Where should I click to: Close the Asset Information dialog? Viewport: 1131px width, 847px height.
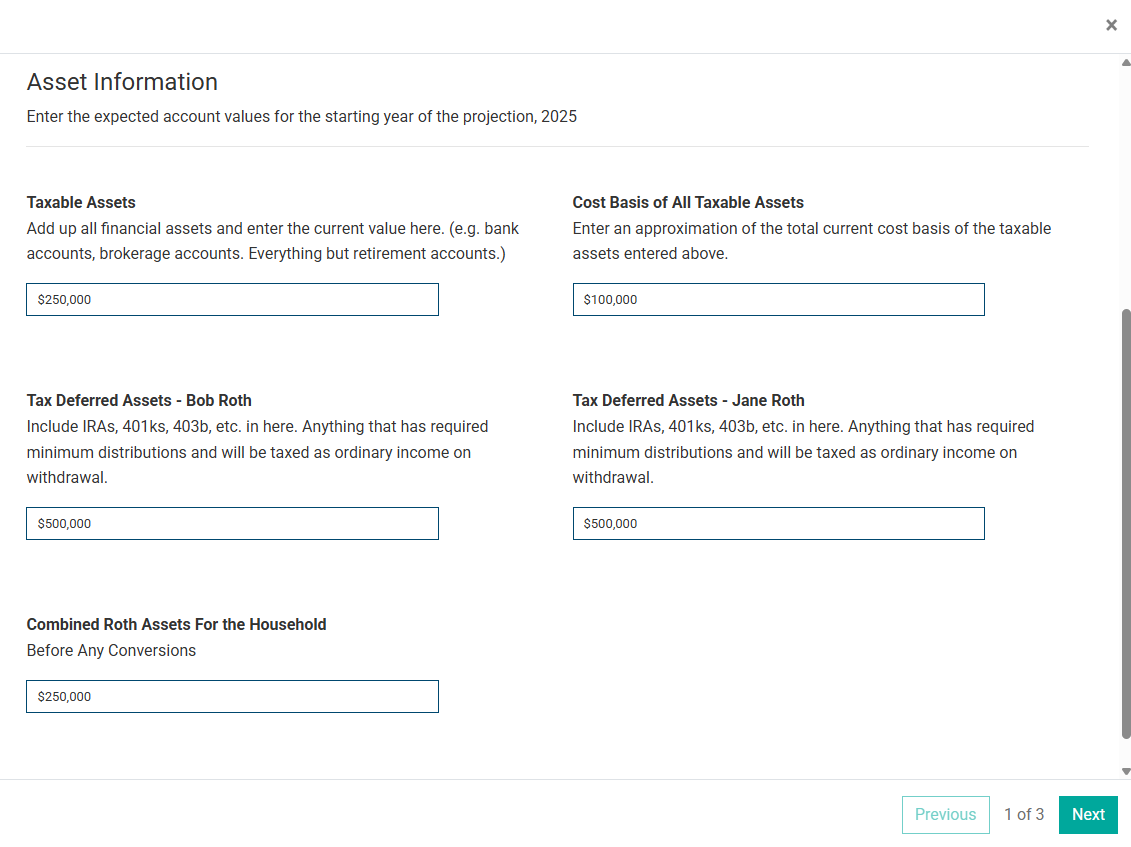coord(1111,25)
